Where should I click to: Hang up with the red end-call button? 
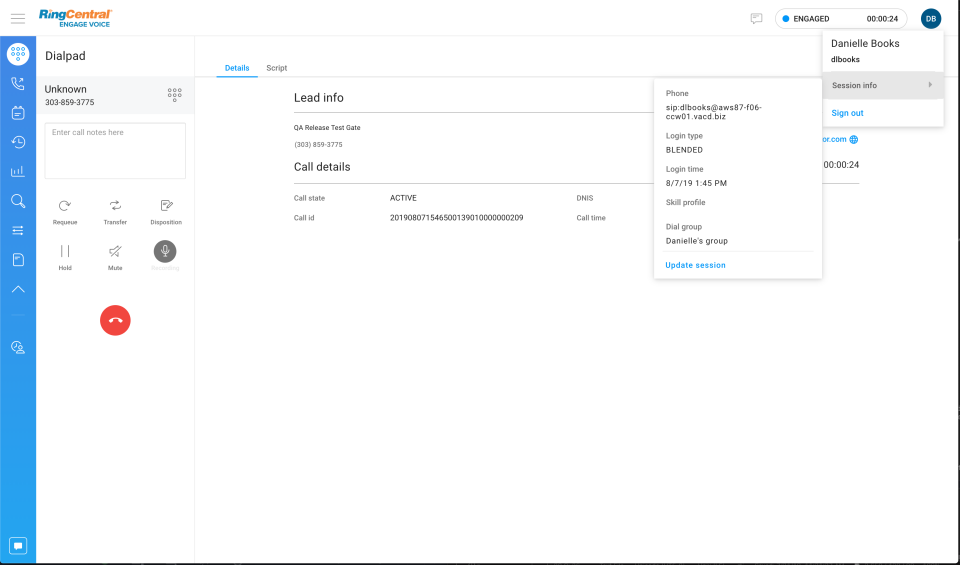tap(115, 320)
